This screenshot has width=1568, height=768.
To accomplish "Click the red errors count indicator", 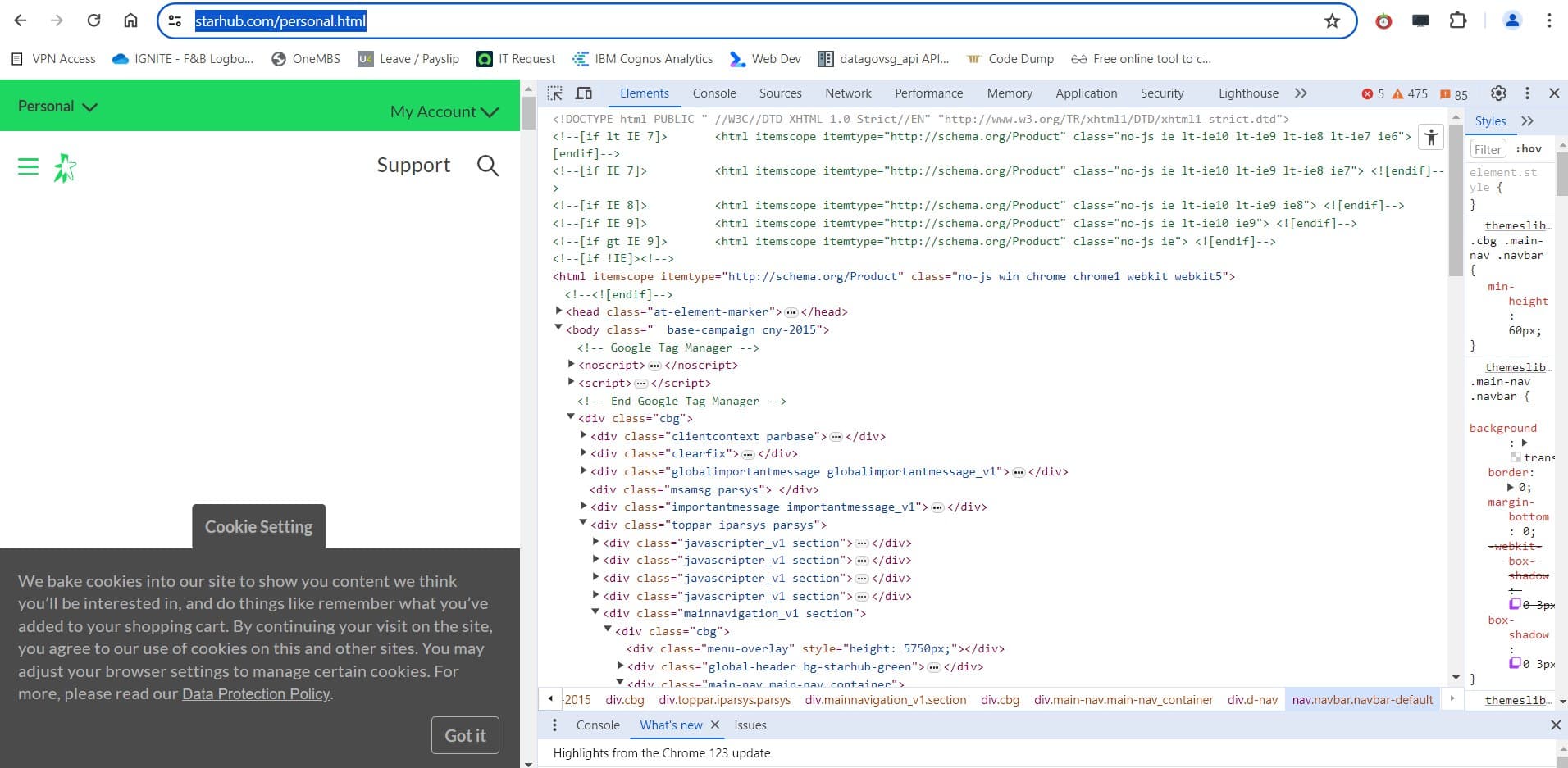I will tap(1373, 94).
